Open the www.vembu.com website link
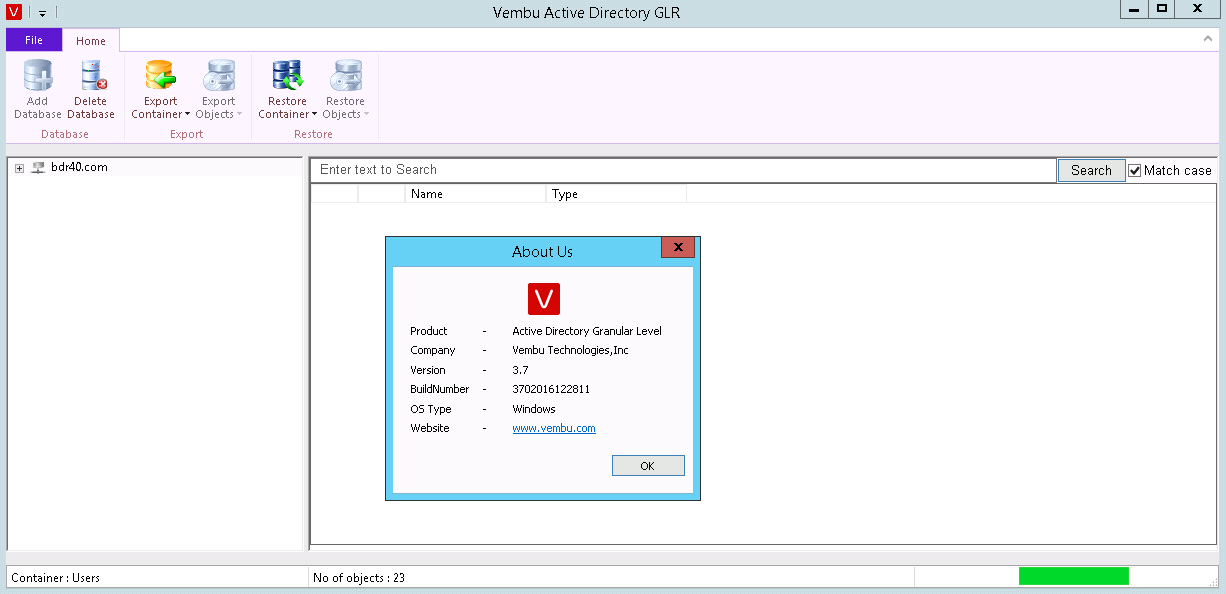Viewport: 1226px width, 594px height. (x=554, y=428)
